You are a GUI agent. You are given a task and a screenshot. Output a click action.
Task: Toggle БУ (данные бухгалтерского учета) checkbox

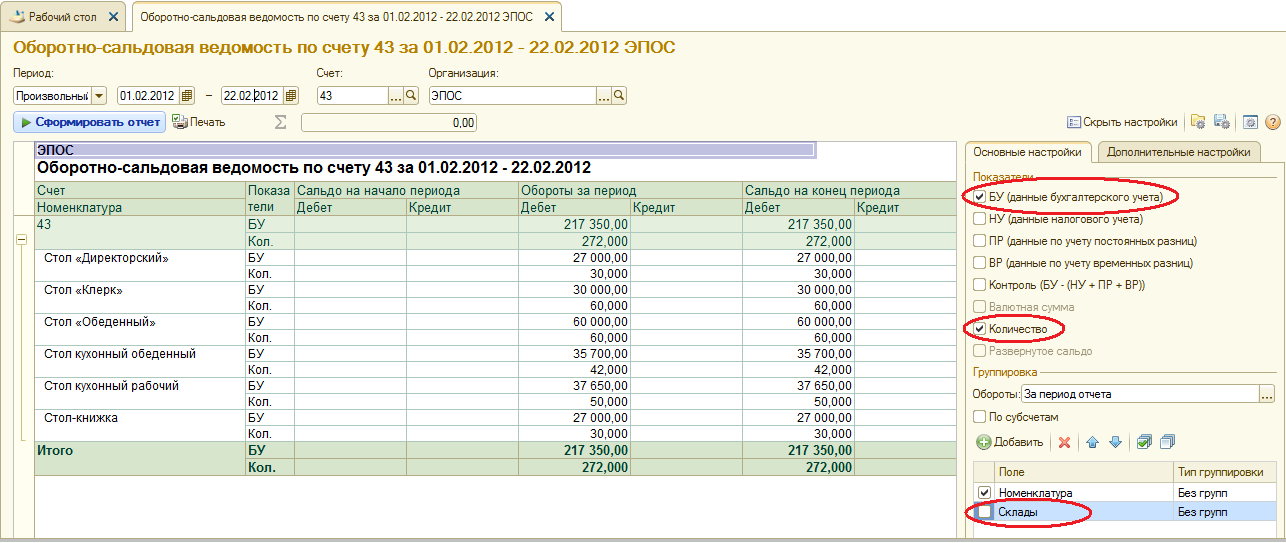pos(981,197)
